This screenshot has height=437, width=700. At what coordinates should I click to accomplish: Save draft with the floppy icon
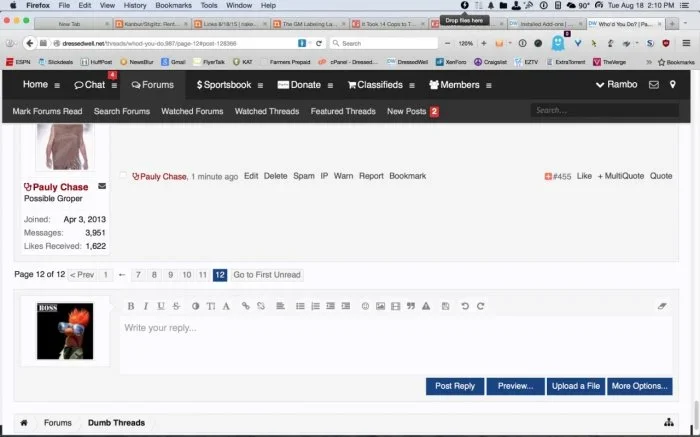pyautogui.click(x=446, y=306)
